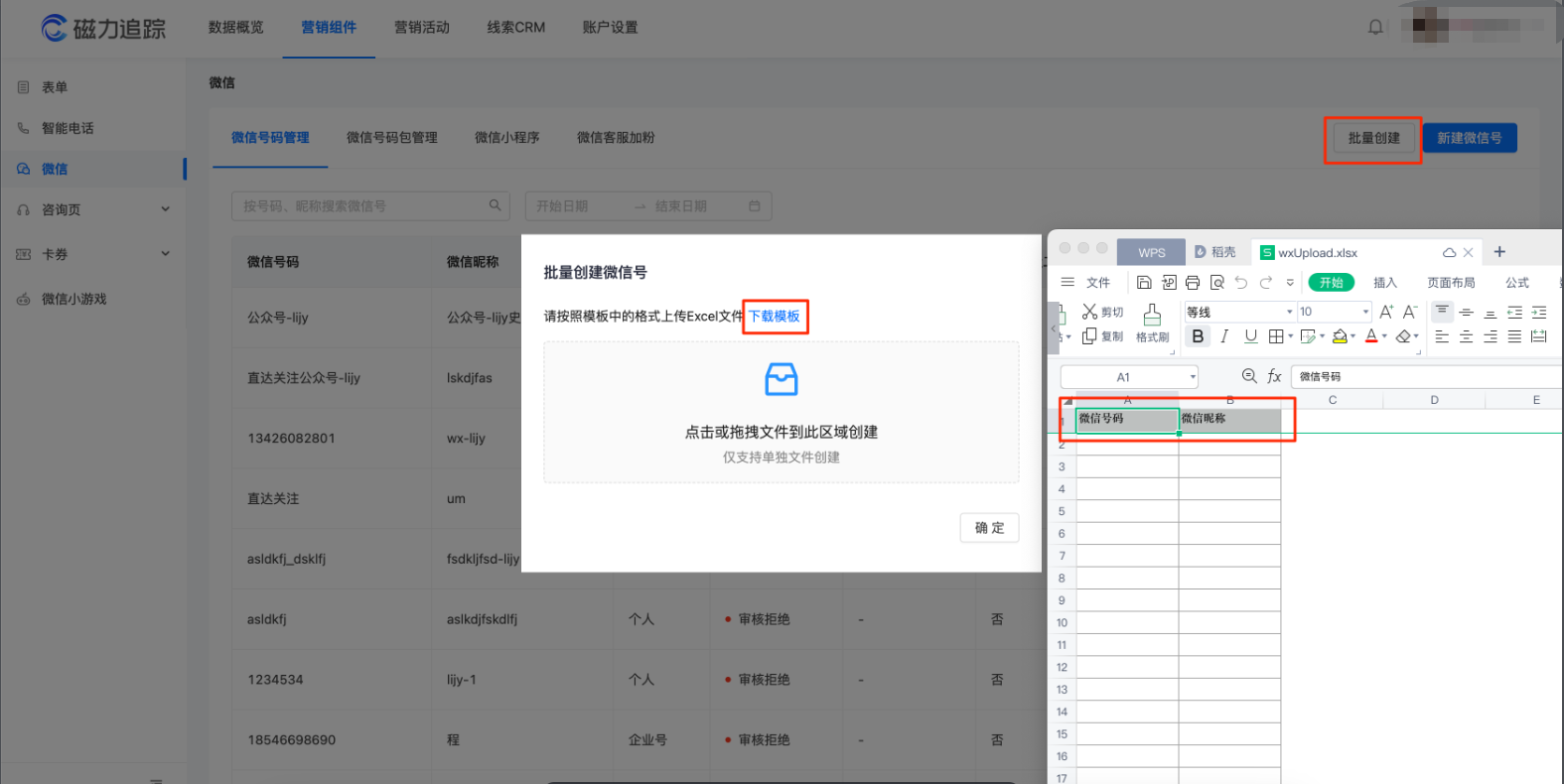Click the 新建微信号 button

point(1470,138)
